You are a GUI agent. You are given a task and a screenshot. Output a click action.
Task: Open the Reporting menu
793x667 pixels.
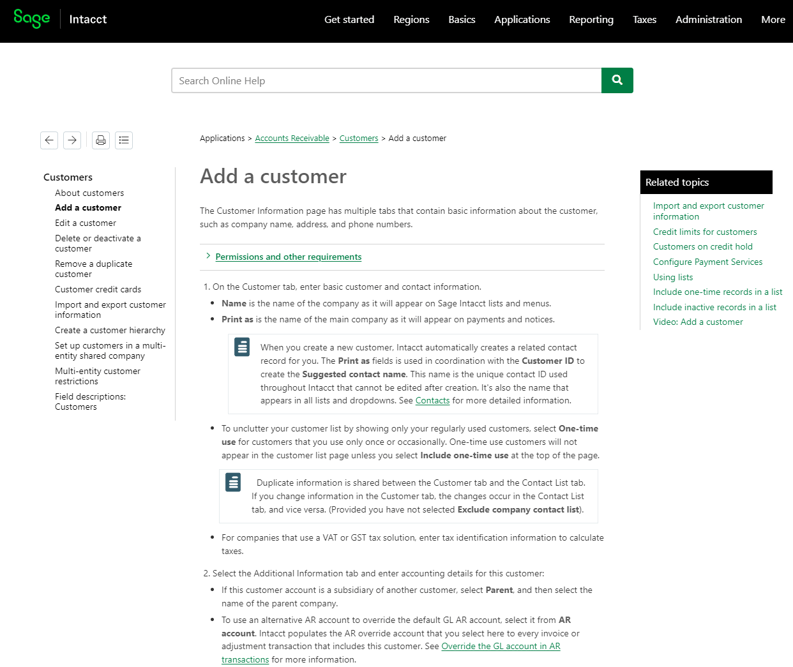point(591,20)
